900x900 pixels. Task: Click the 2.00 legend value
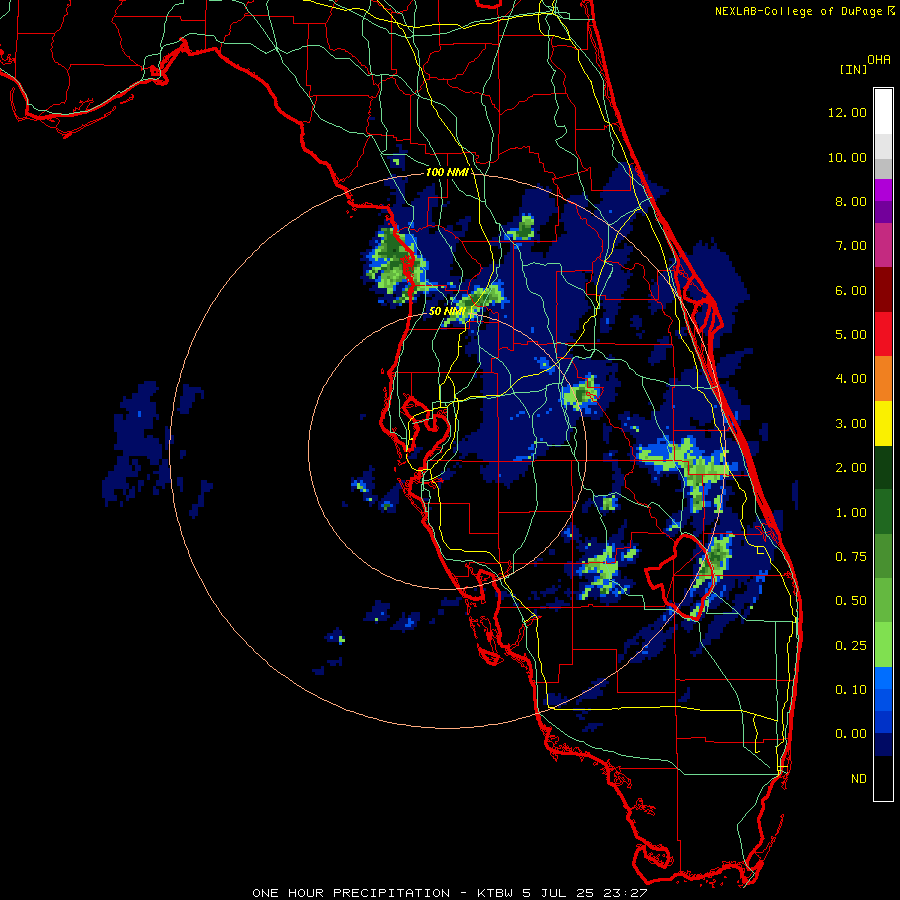(x=851, y=468)
